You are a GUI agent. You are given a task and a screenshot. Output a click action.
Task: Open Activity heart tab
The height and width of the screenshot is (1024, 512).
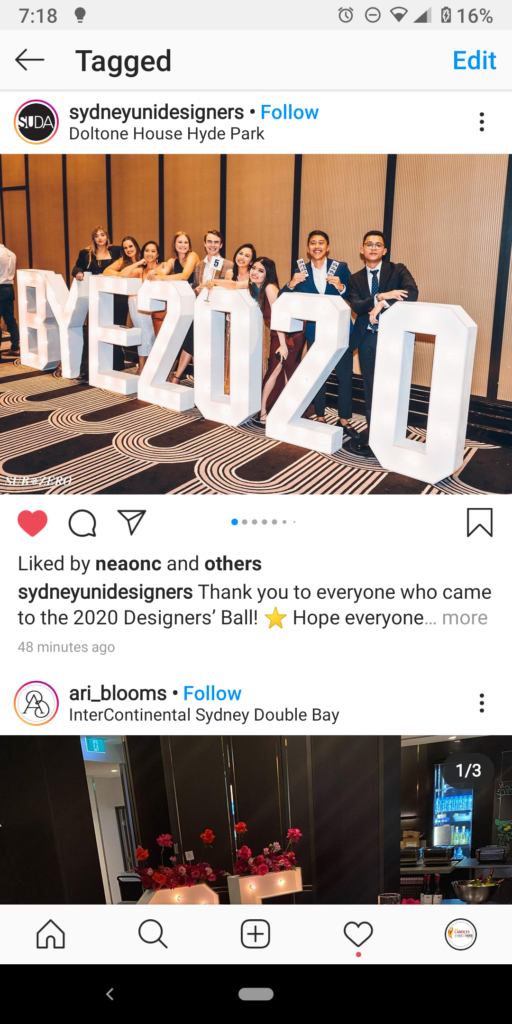point(358,935)
